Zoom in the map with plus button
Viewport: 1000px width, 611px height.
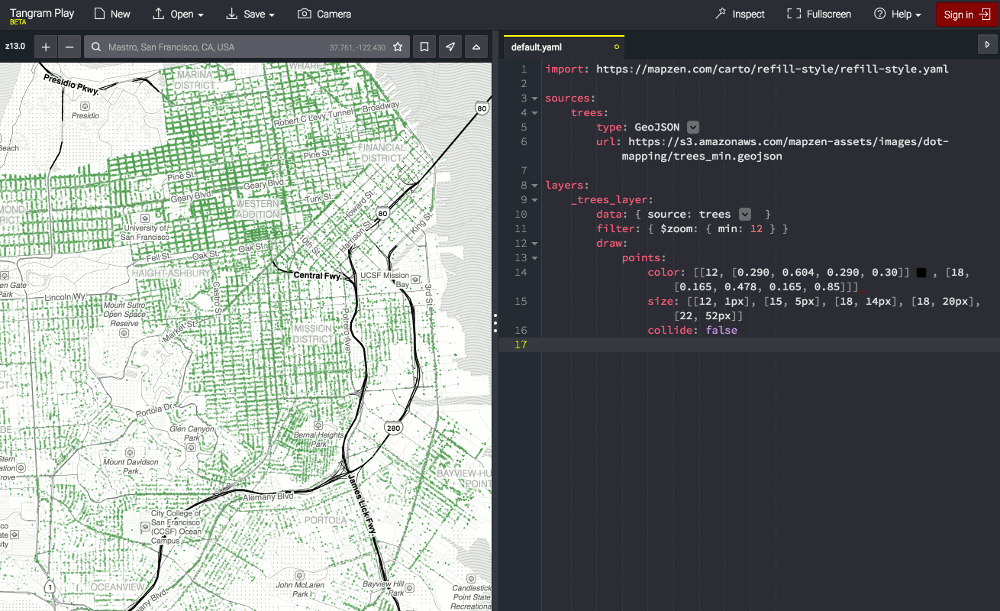(45, 47)
